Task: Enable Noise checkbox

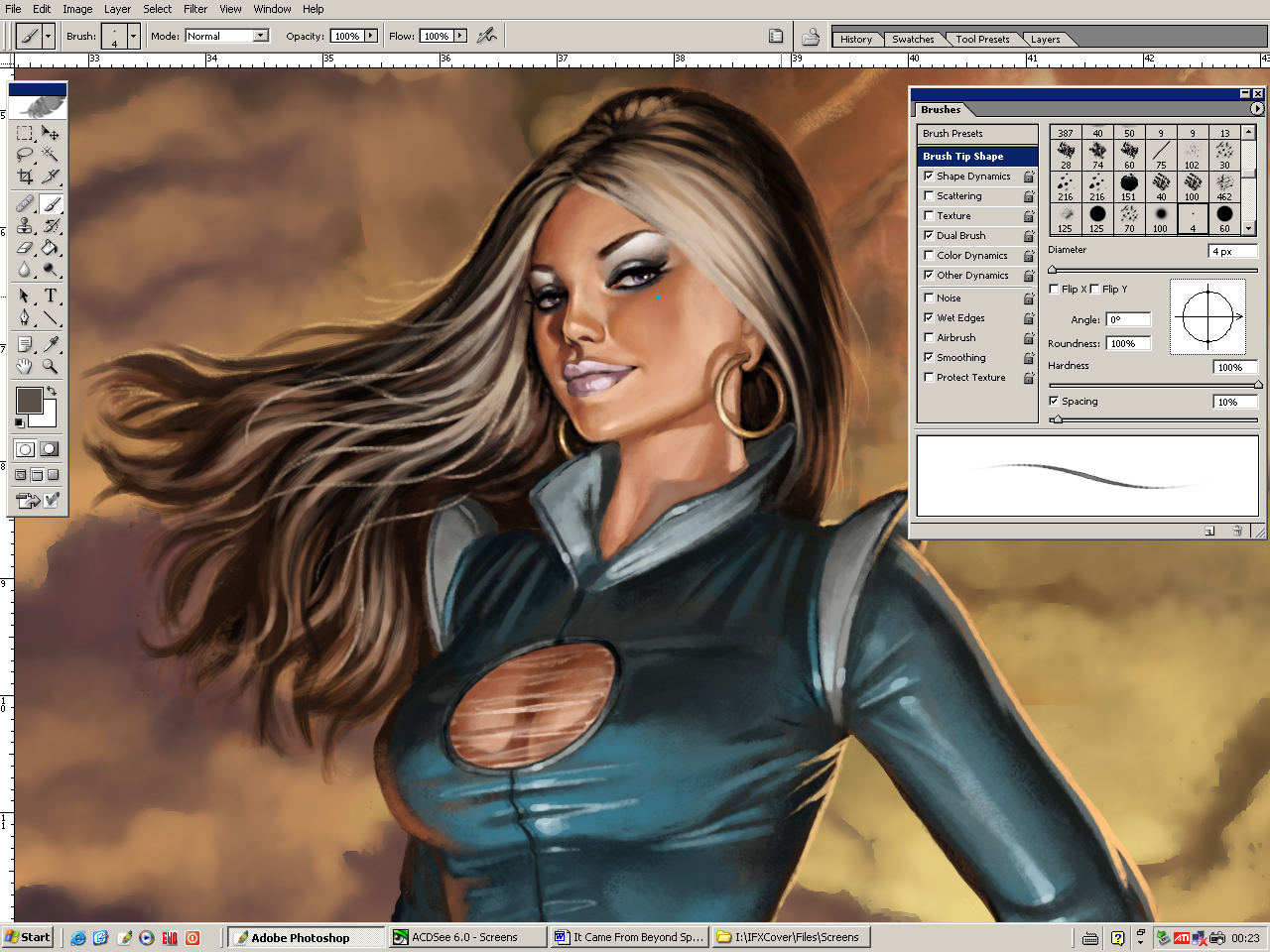Action: (x=929, y=297)
